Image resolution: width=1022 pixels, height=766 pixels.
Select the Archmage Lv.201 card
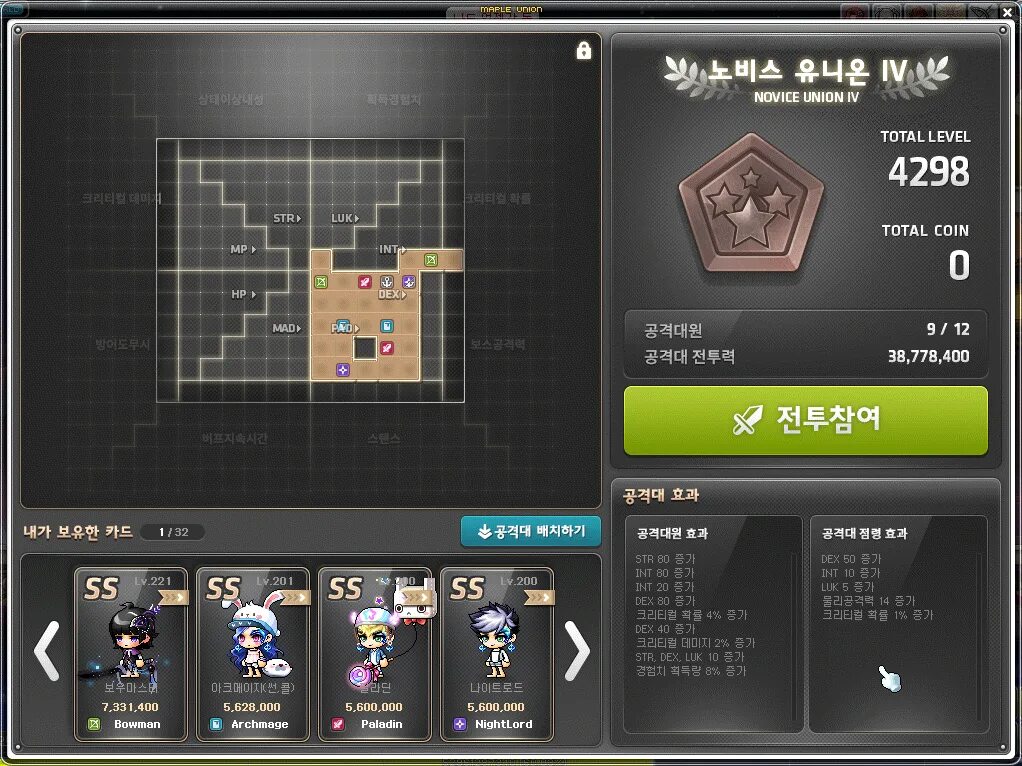coord(252,654)
